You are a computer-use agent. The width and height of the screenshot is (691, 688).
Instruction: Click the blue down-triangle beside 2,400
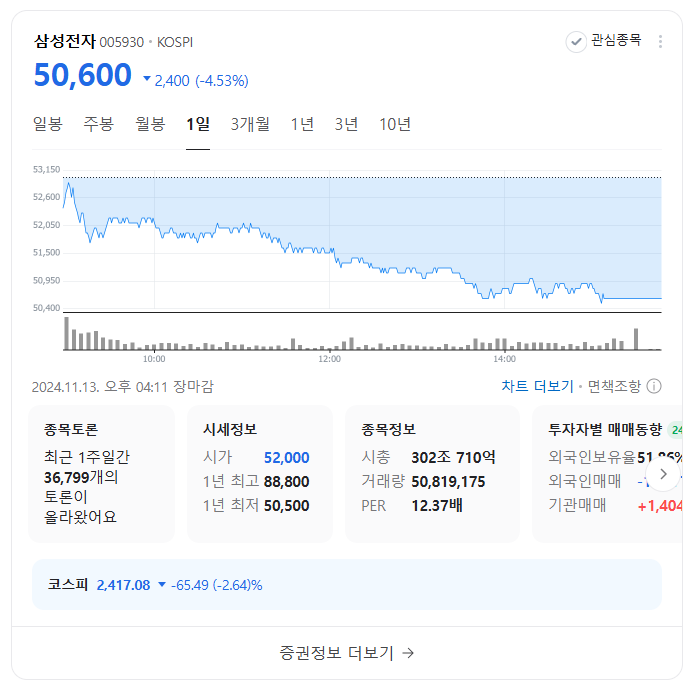(x=147, y=79)
